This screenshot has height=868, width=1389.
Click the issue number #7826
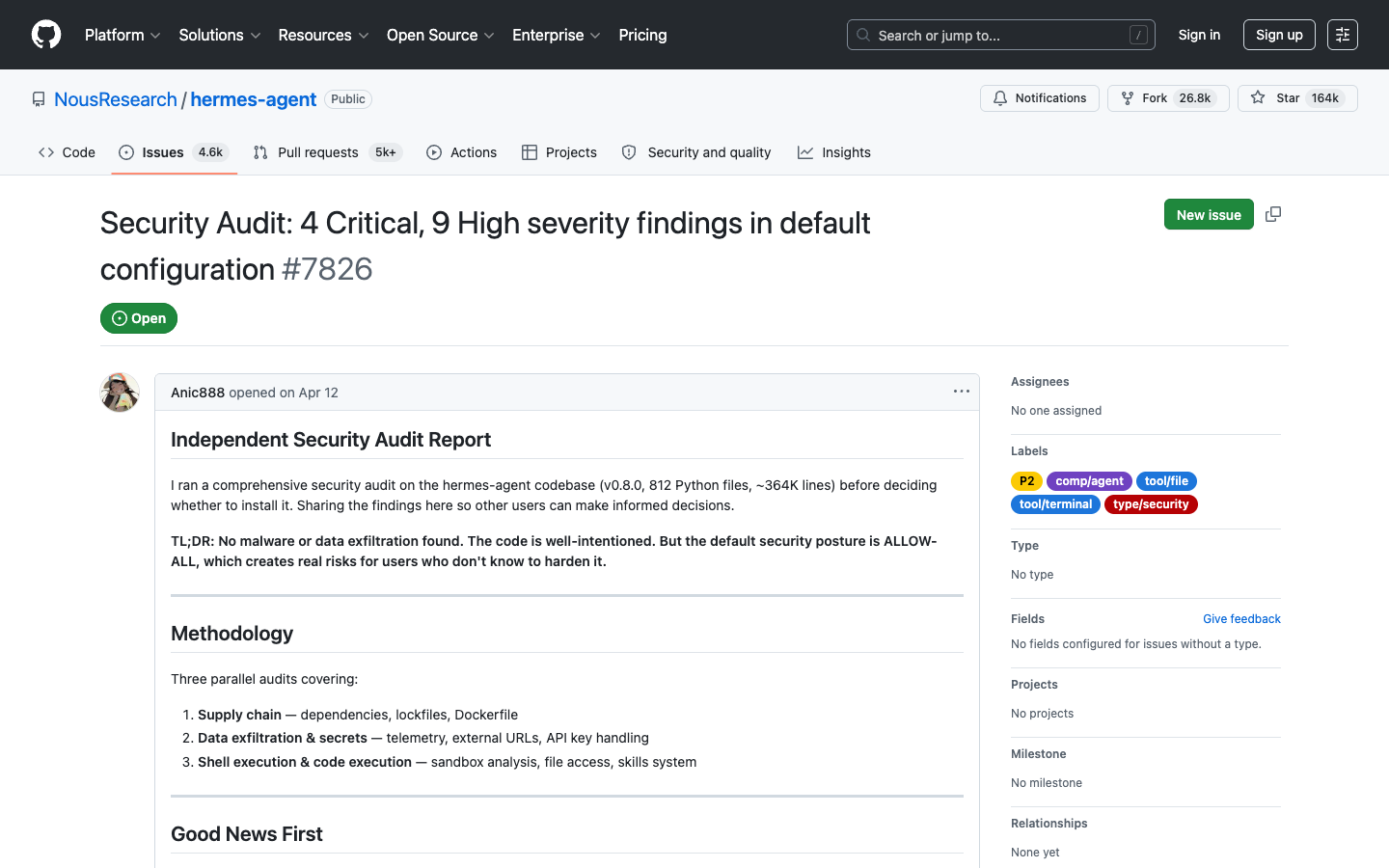click(x=327, y=269)
